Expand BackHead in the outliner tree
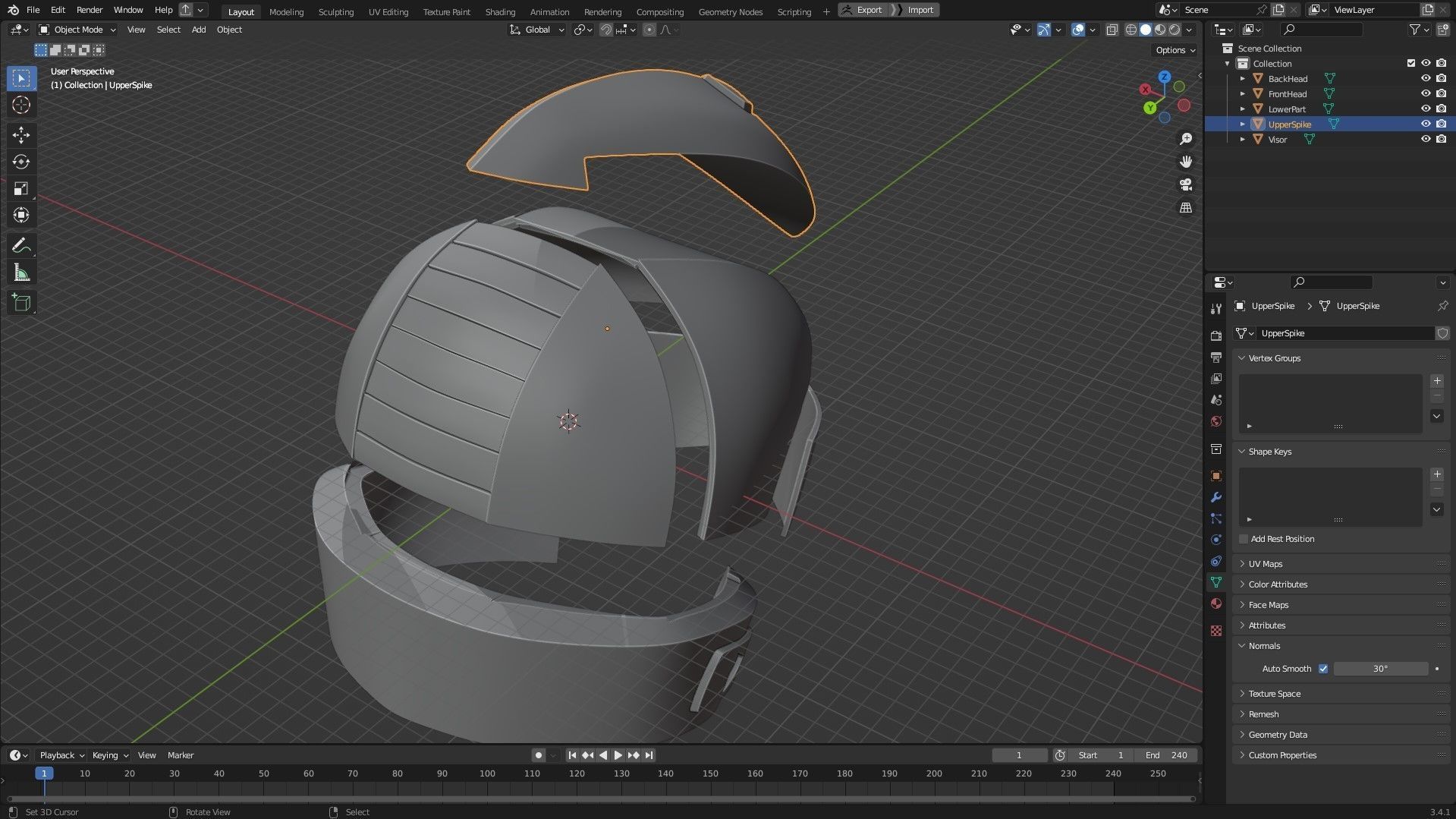Screen dimensions: 1456x819 pyautogui.click(x=1242, y=79)
